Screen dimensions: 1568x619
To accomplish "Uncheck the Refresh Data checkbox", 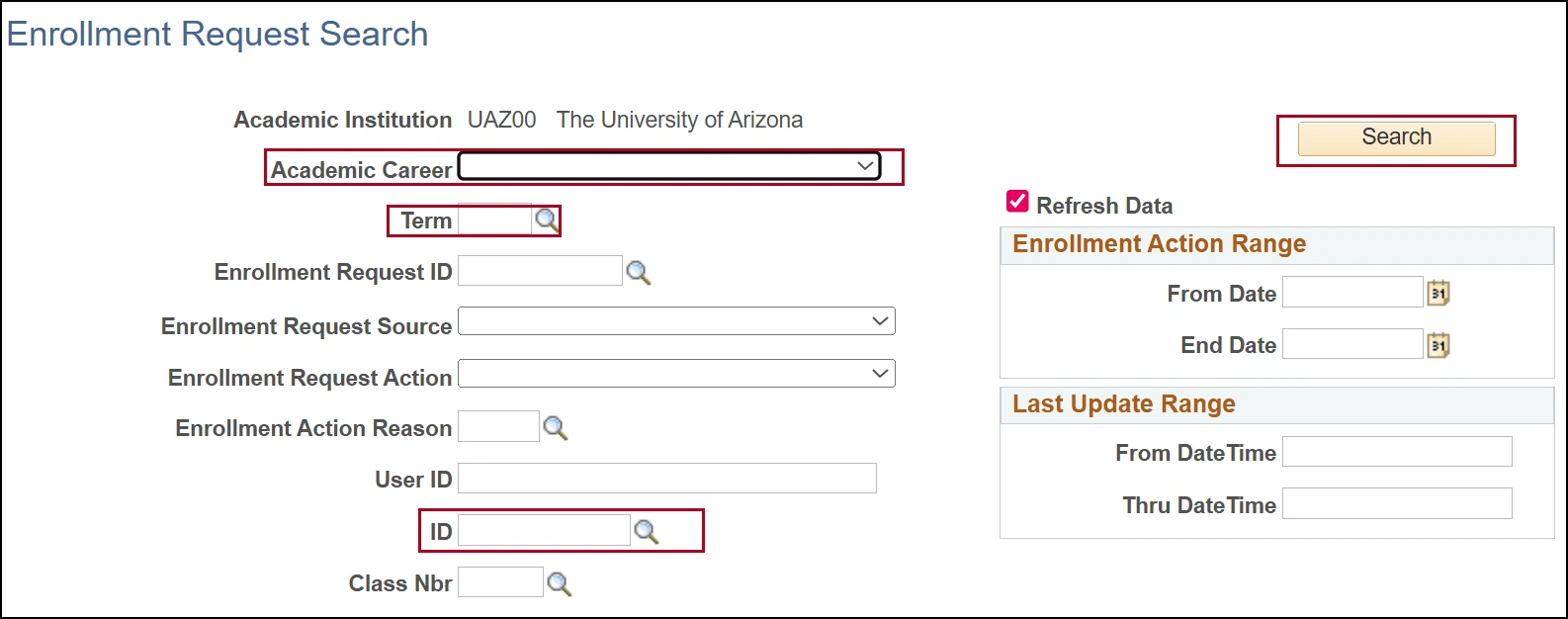I will (1017, 202).
